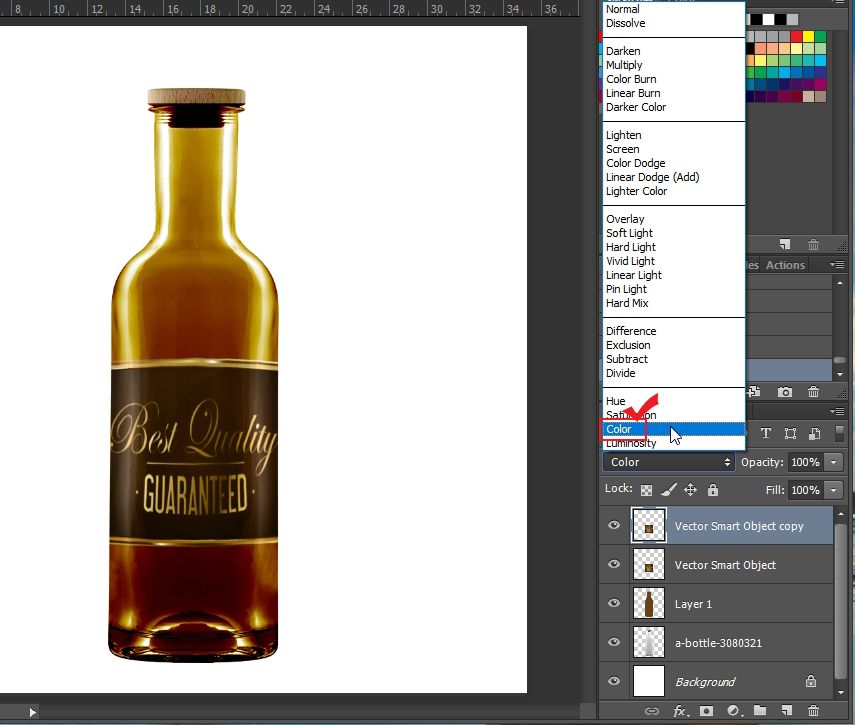
Task: Click the link layers icon
Action: [652, 711]
